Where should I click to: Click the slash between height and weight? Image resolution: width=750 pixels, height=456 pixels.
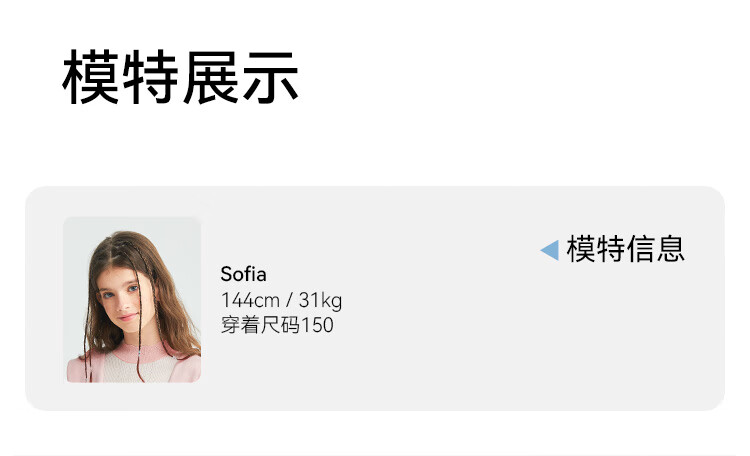290,300
